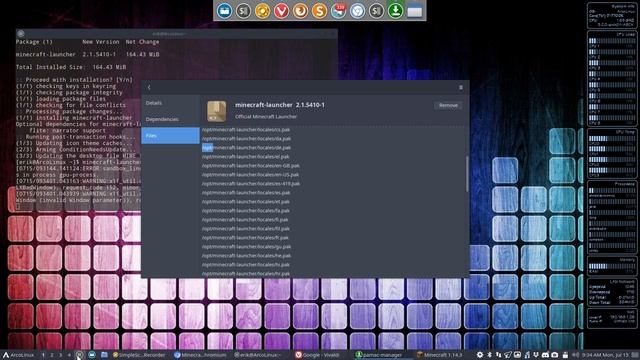640x360 pixels.
Task: Focus the erik@ArcoLinux terminal taskbar entry
Action: click(257, 355)
